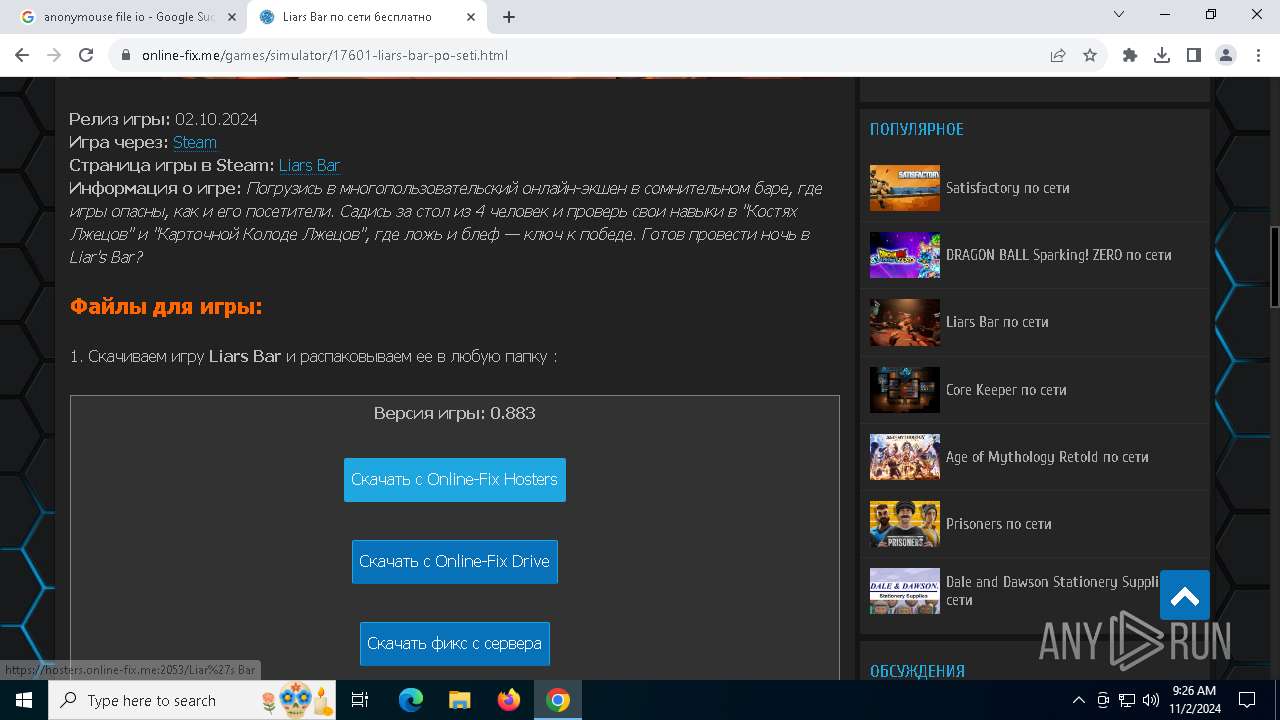Open the volume tray icon

coord(1151,700)
